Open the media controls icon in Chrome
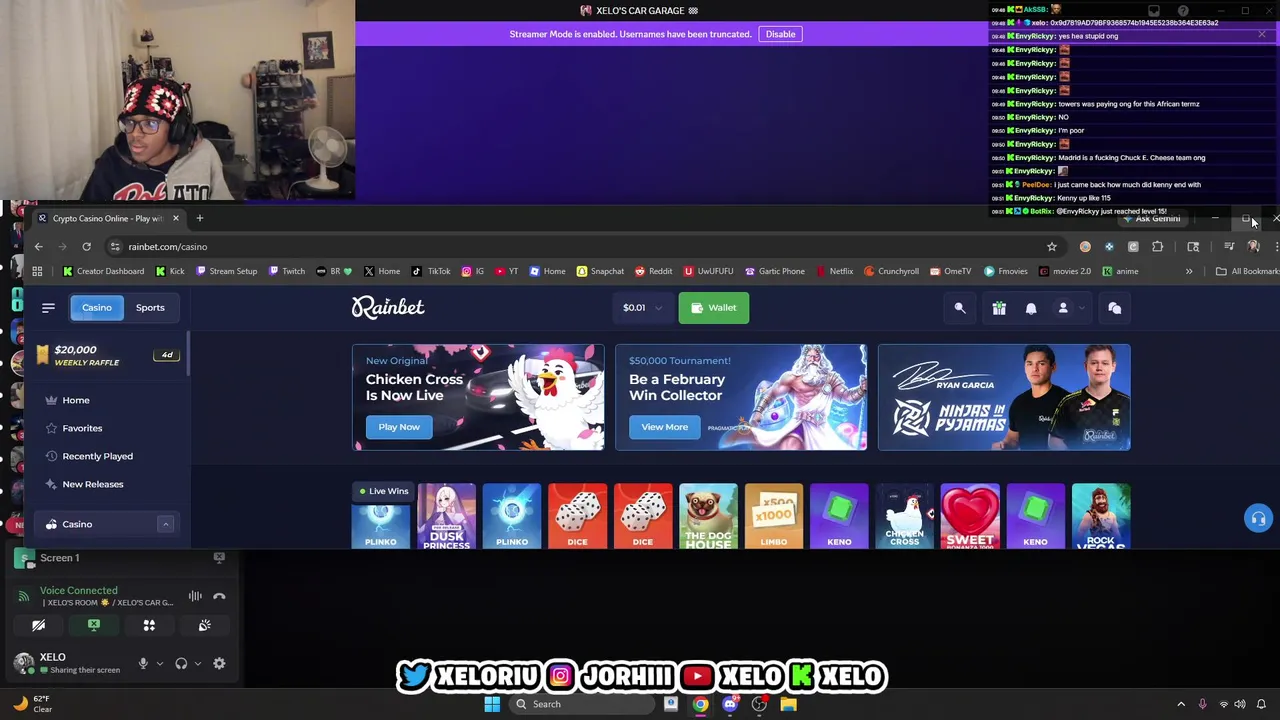Image resolution: width=1280 pixels, height=720 pixels. 1229,247
